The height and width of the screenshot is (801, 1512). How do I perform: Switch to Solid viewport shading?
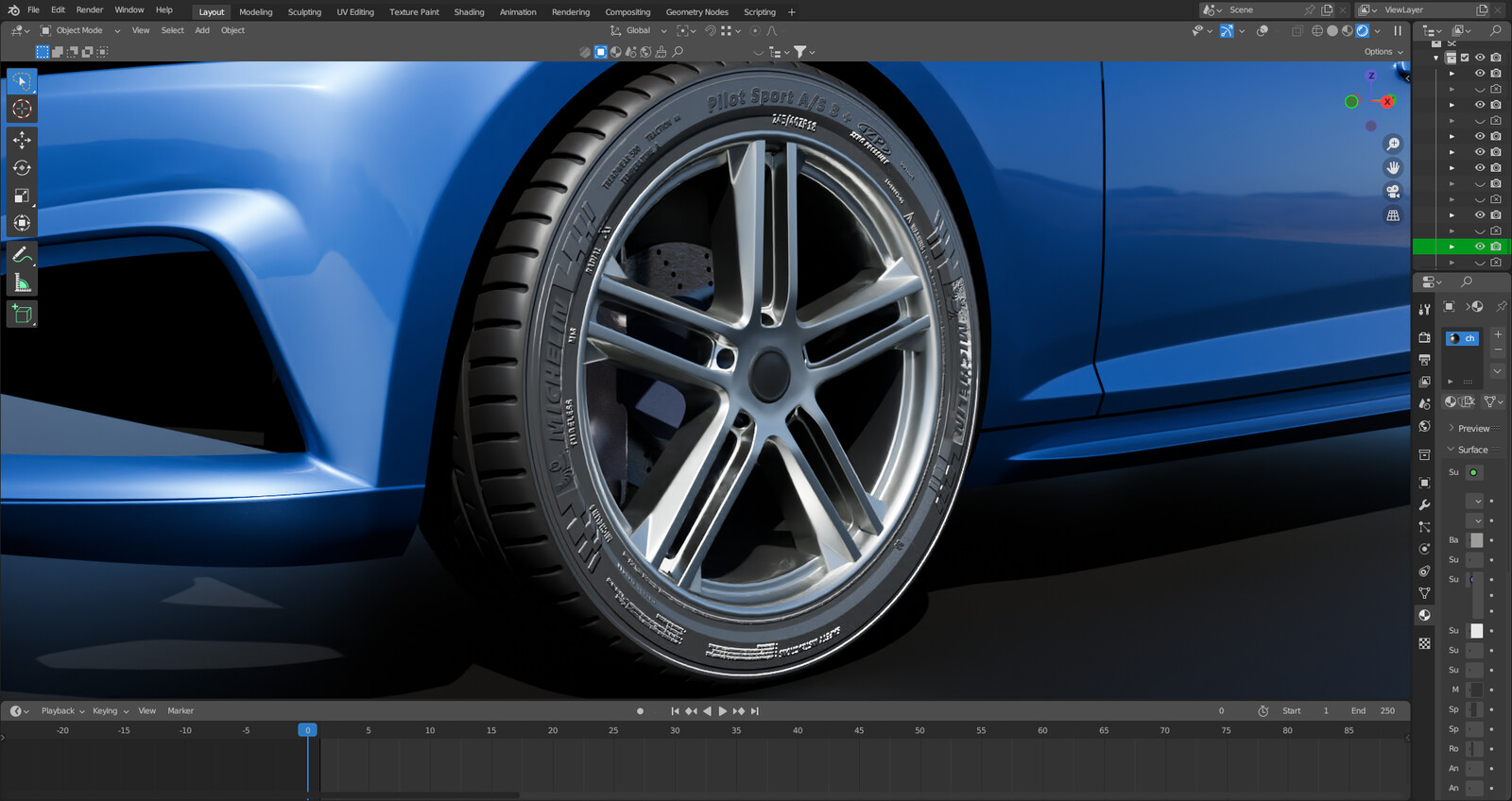pyautogui.click(x=1332, y=30)
